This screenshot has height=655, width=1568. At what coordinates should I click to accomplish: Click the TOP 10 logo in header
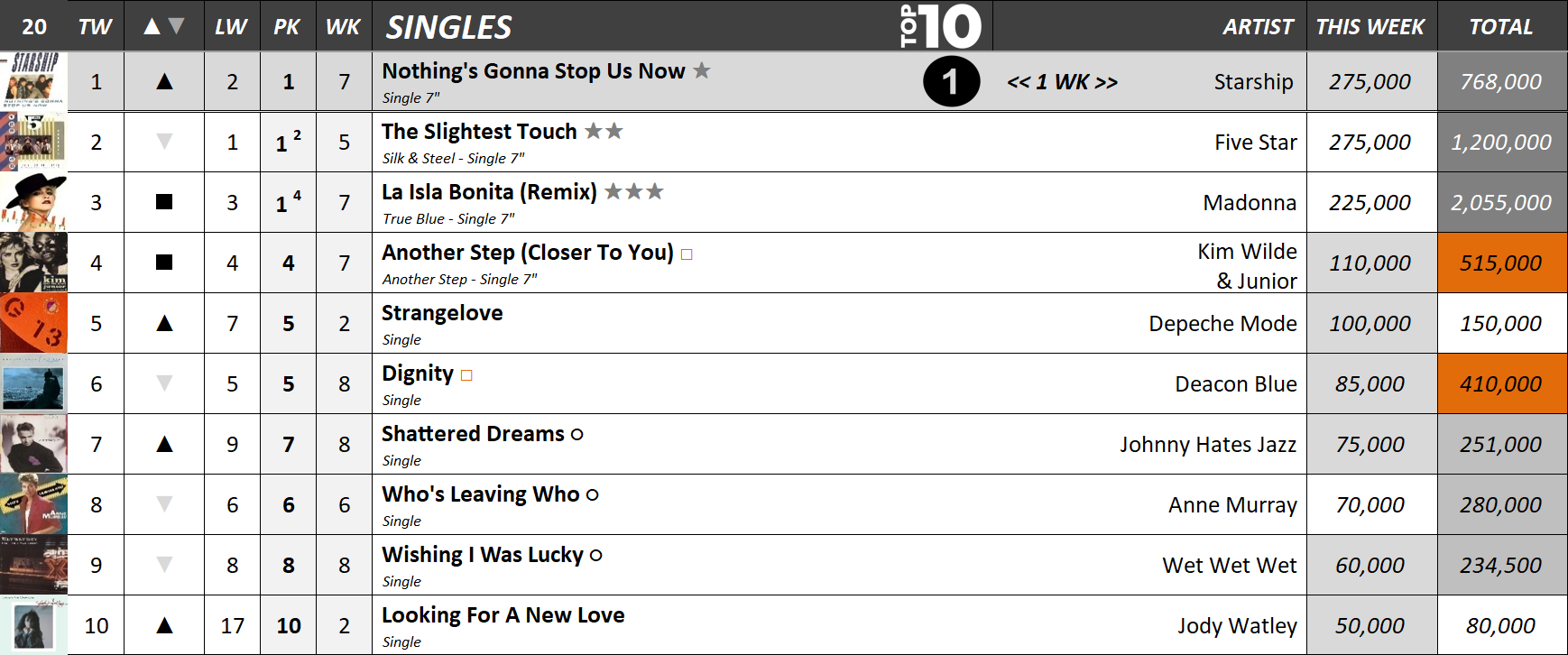tap(940, 26)
